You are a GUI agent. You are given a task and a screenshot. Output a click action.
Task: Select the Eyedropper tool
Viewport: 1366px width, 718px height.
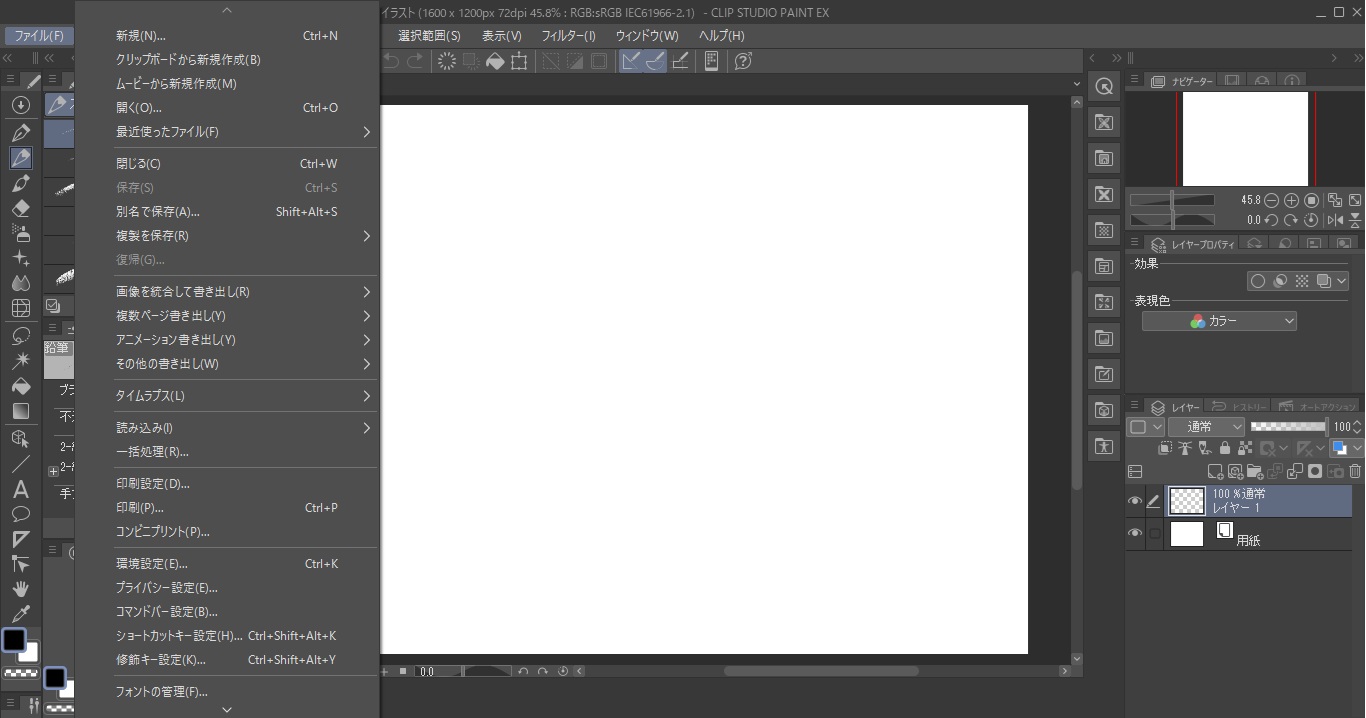(x=21, y=614)
